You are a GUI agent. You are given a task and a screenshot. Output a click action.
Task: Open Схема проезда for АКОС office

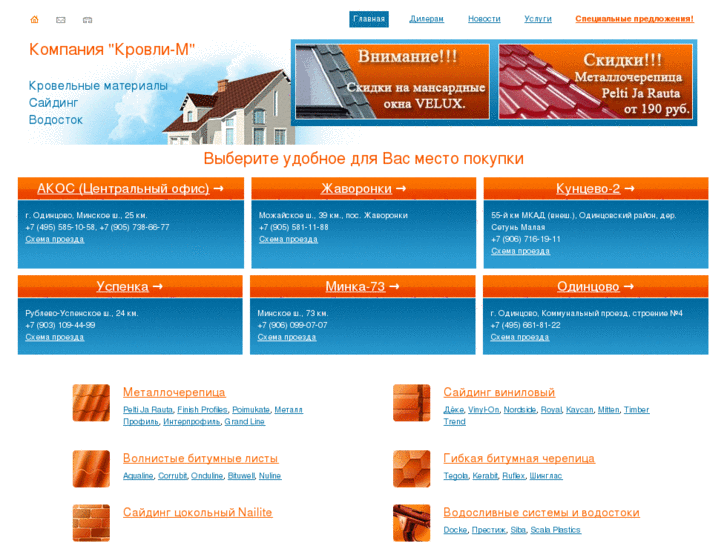coord(55,239)
